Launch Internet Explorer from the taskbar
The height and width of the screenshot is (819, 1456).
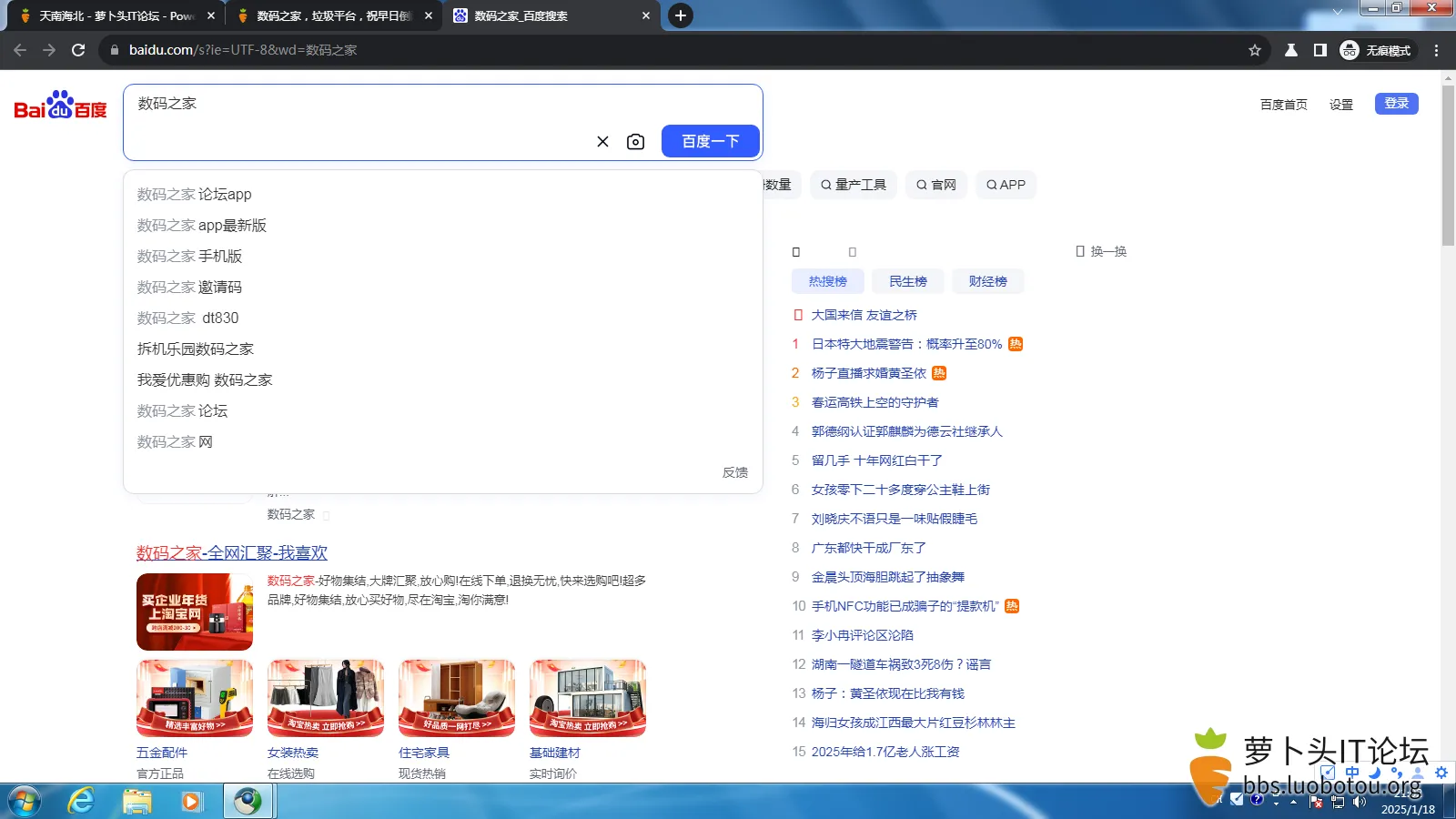[82, 801]
